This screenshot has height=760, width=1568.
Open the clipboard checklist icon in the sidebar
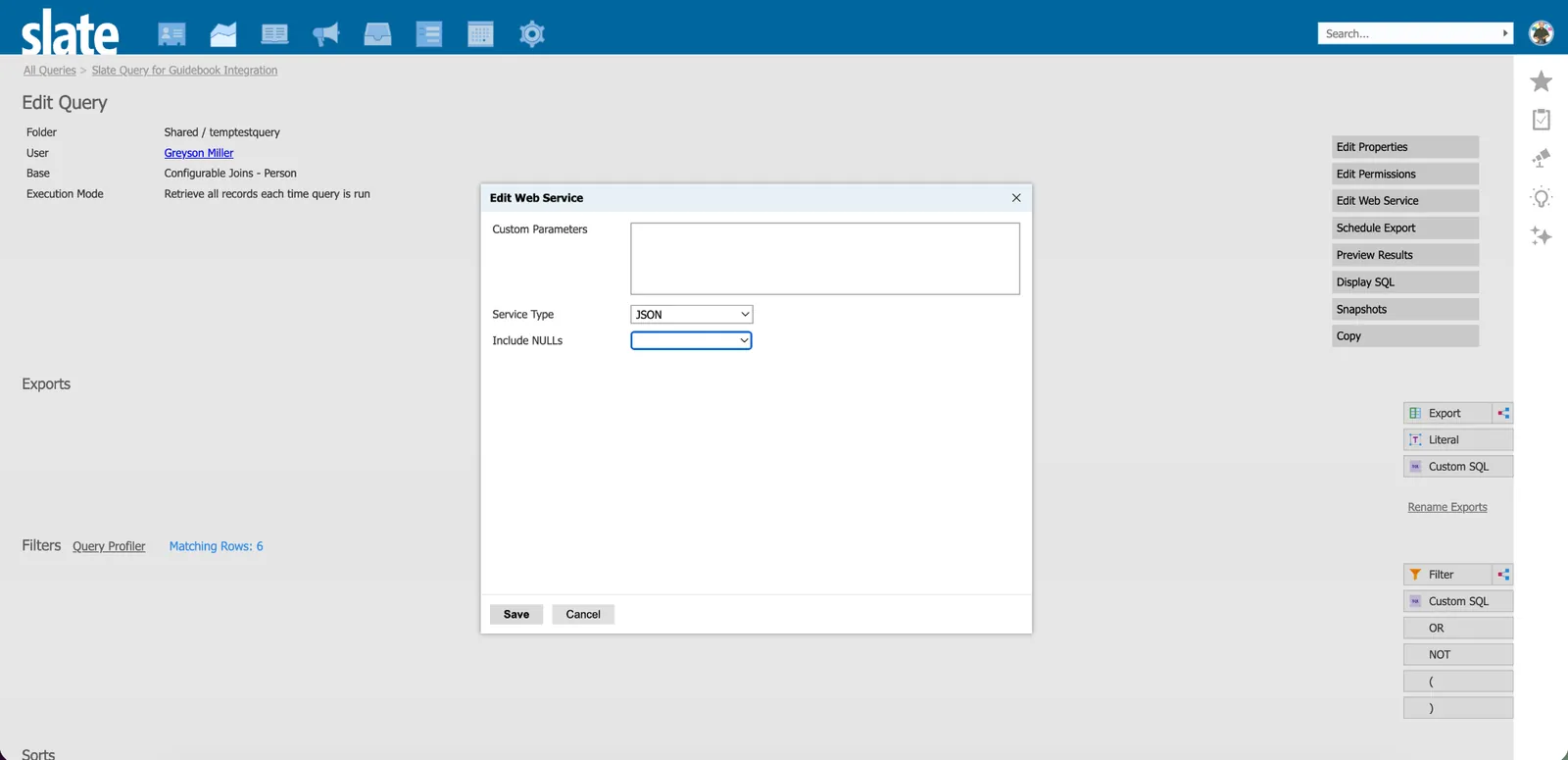click(x=1542, y=120)
